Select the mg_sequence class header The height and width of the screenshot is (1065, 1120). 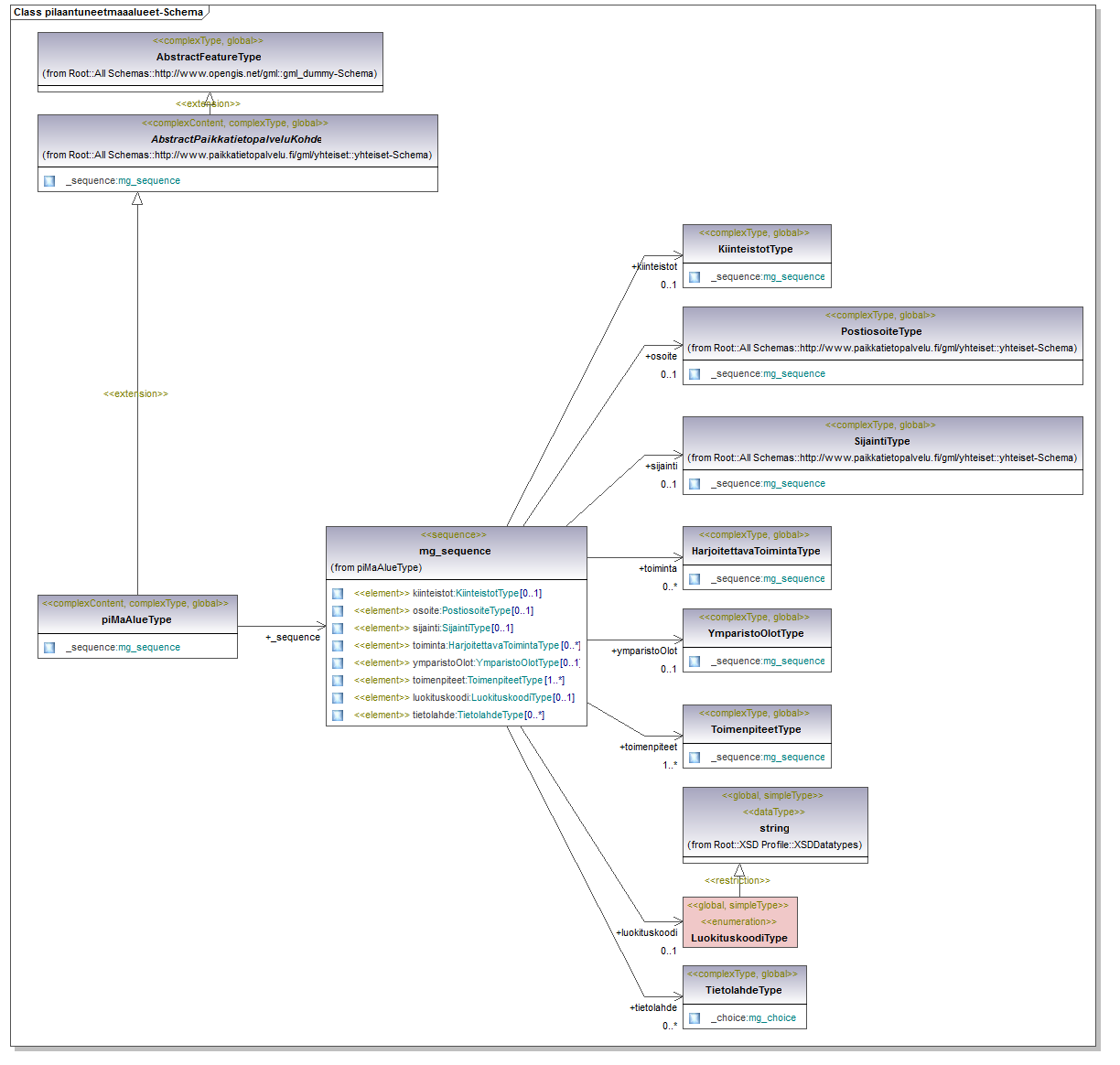coord(456,552)
